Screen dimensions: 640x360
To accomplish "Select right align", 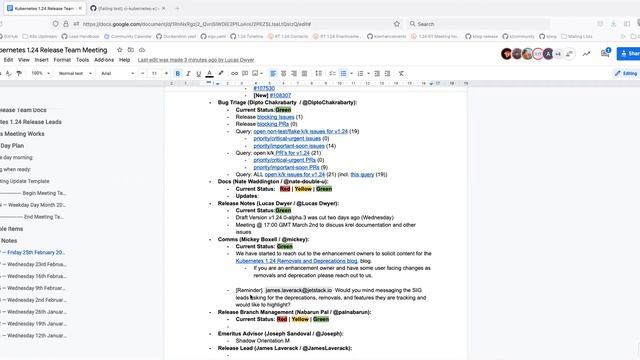I will tap(294, 73).
